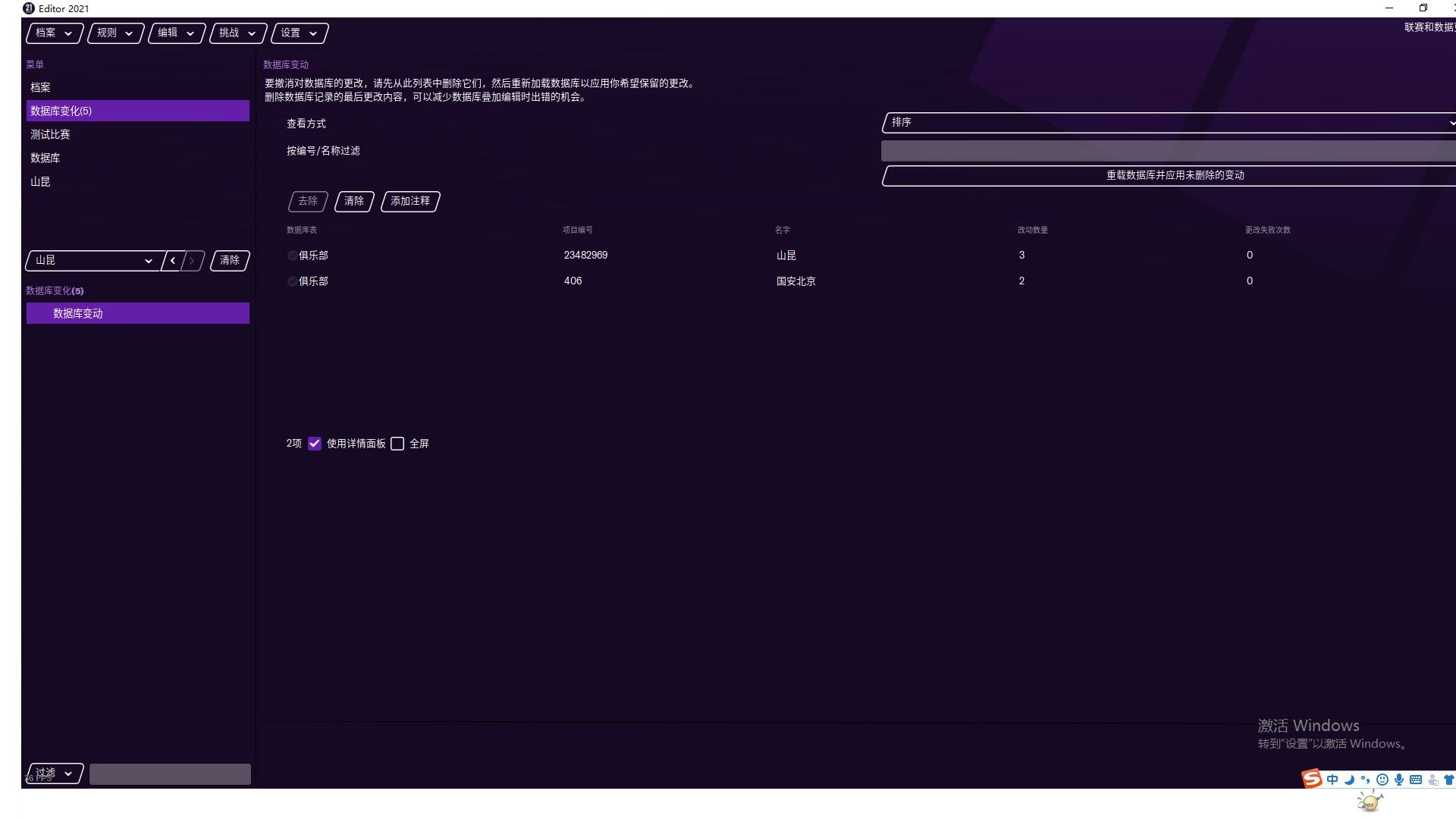The image size is (1456, 819).
Task: Click the forward arrow beside 山昆 selector
Action: [x=193, y=261]
